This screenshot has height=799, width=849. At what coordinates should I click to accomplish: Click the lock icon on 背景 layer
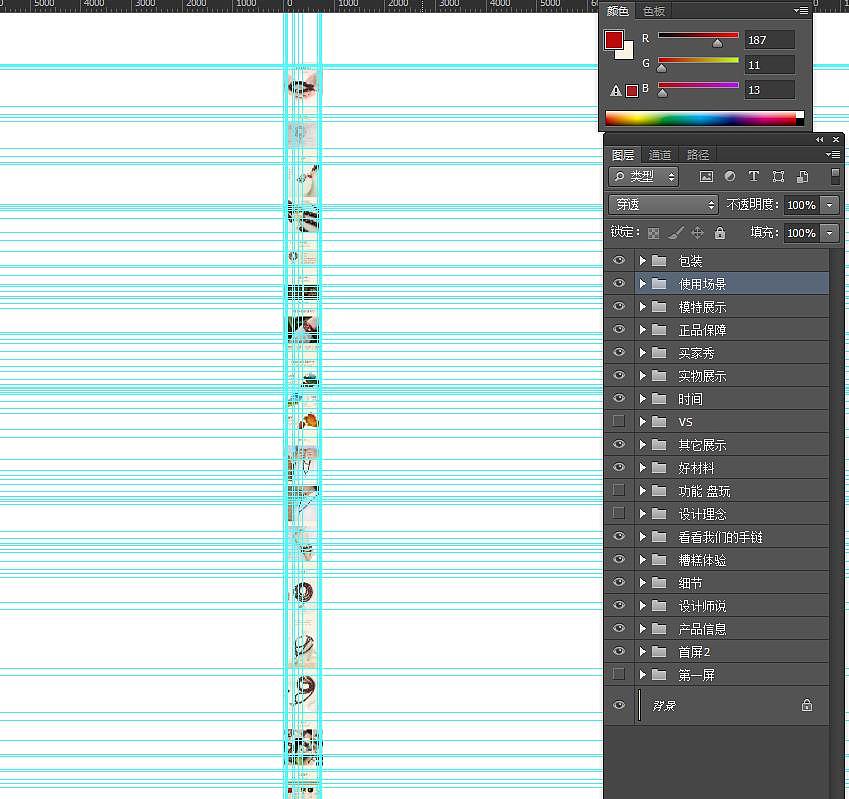(807, 705)
